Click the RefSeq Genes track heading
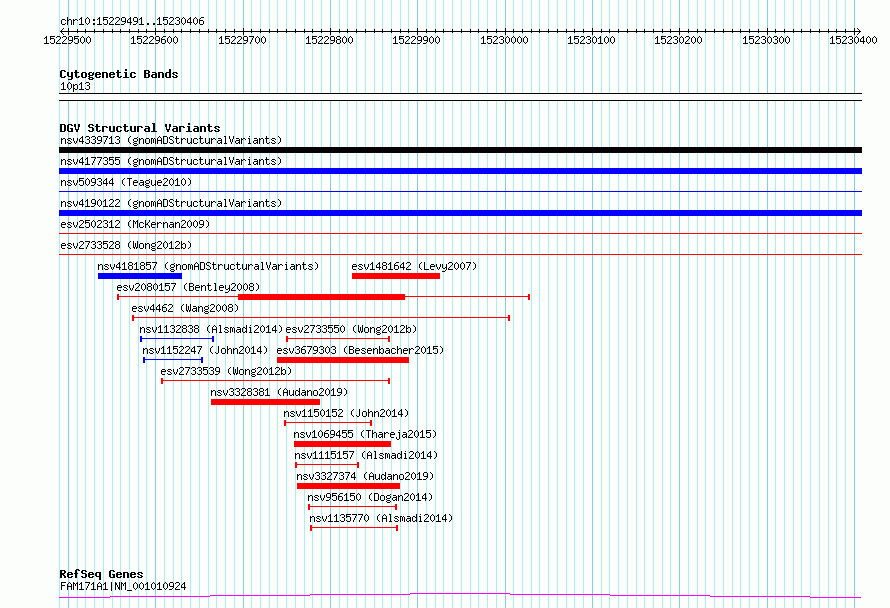Image resolution: width=890 pixels, height=608 pixels. (x=101, y=575)
